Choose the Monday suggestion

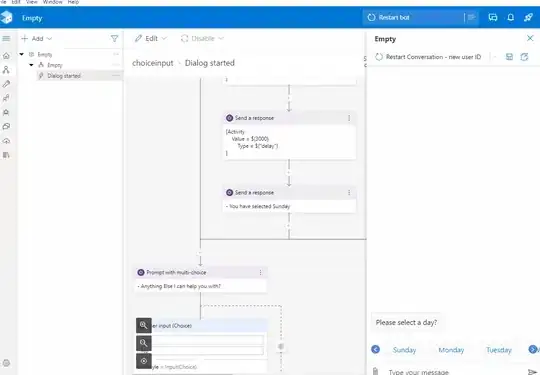[451, 350]
